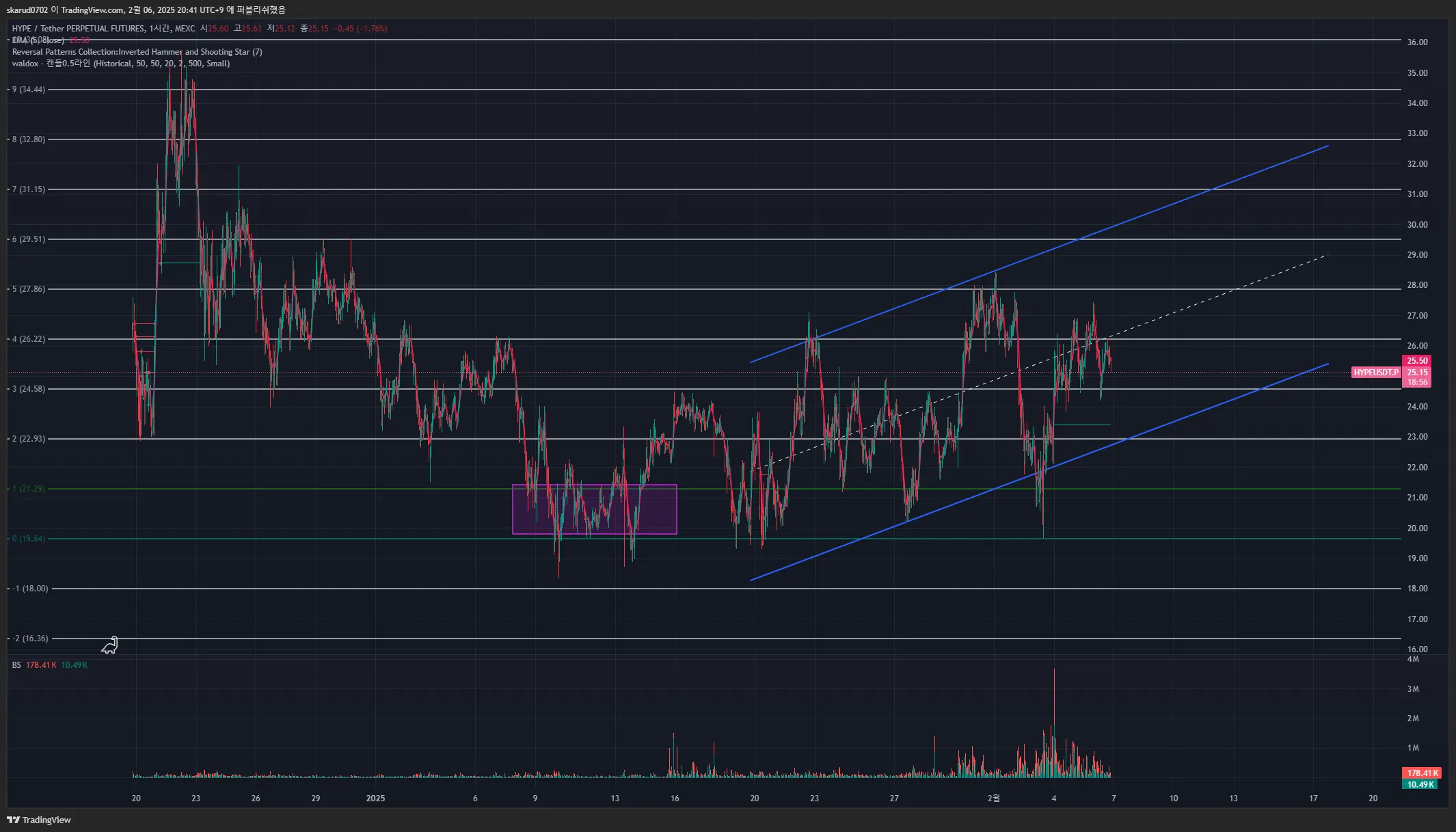The image size is (1456, 832).
Task: Click the BS volume indicator legend label
Action: (16, 665)
